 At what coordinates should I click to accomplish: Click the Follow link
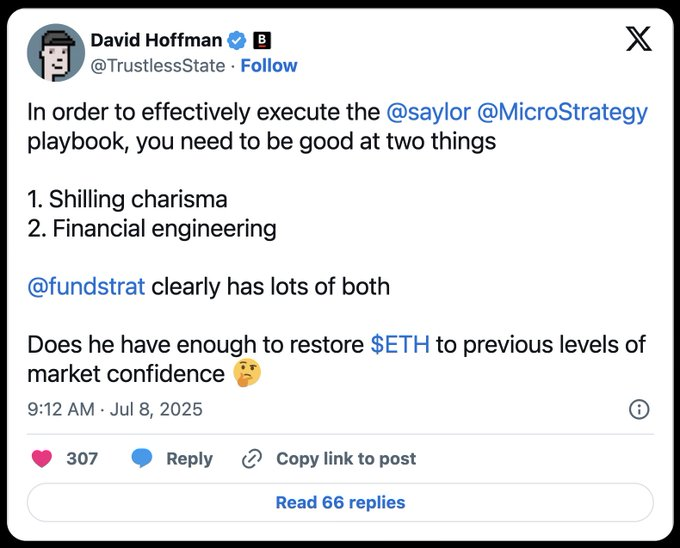(269, 66)
